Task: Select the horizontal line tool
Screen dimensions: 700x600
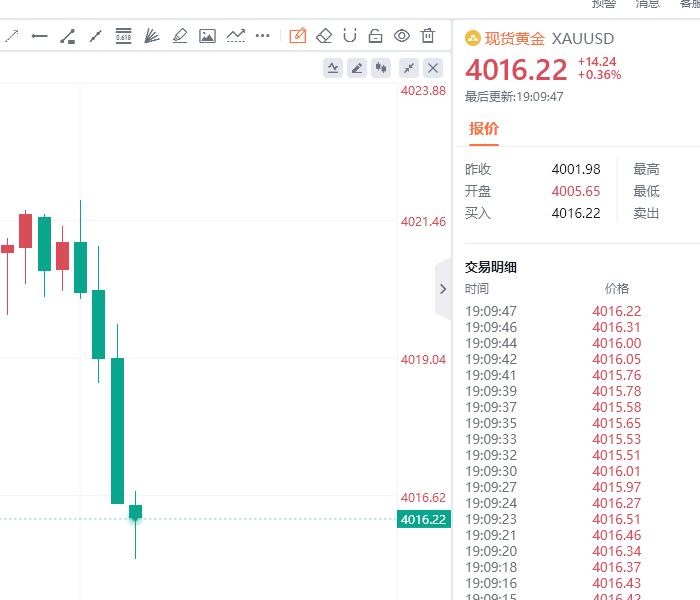Action: coord(40,36)
